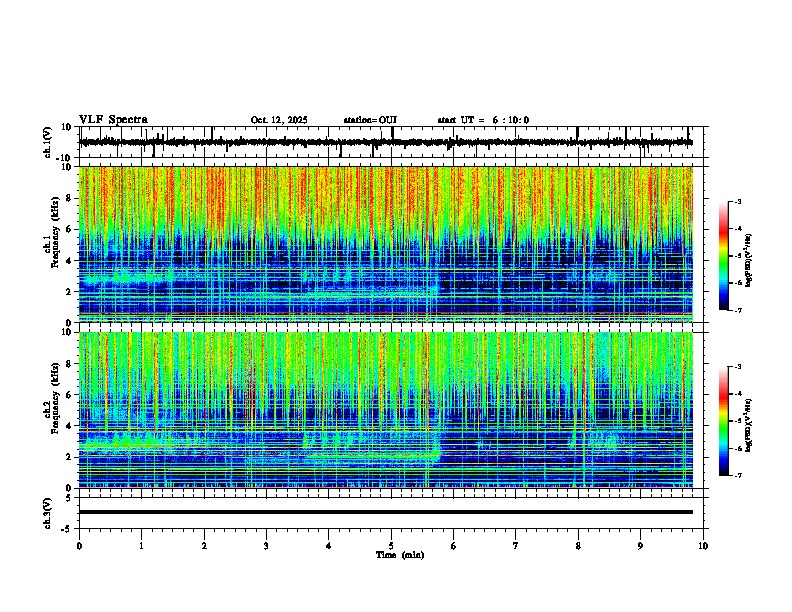The width and height of the screenshot is (792, 612).
Task: Click the 'station=OUI' label
Action: [x=370, y=120]
